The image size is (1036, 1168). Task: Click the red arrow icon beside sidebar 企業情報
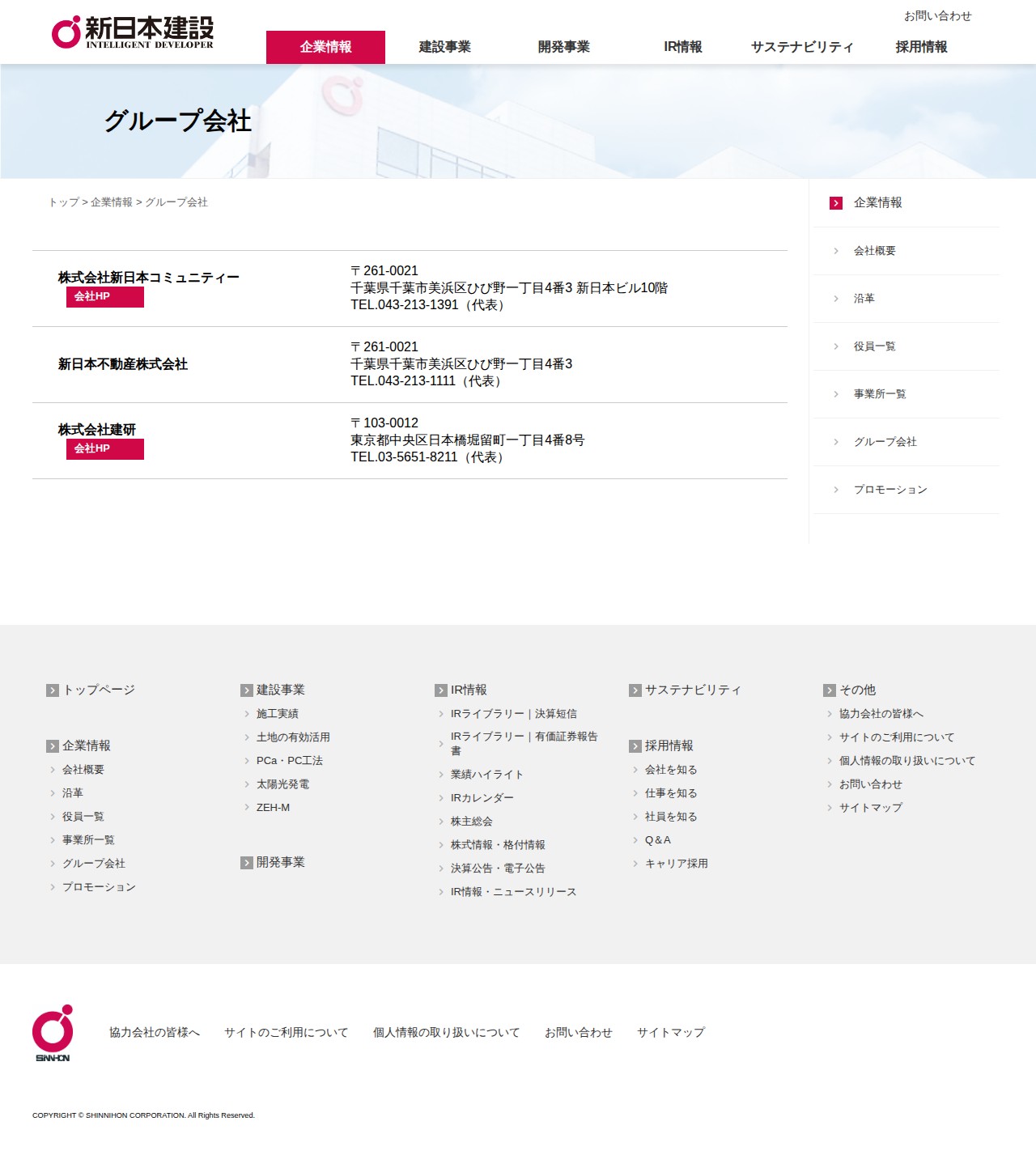coord(836,203)
